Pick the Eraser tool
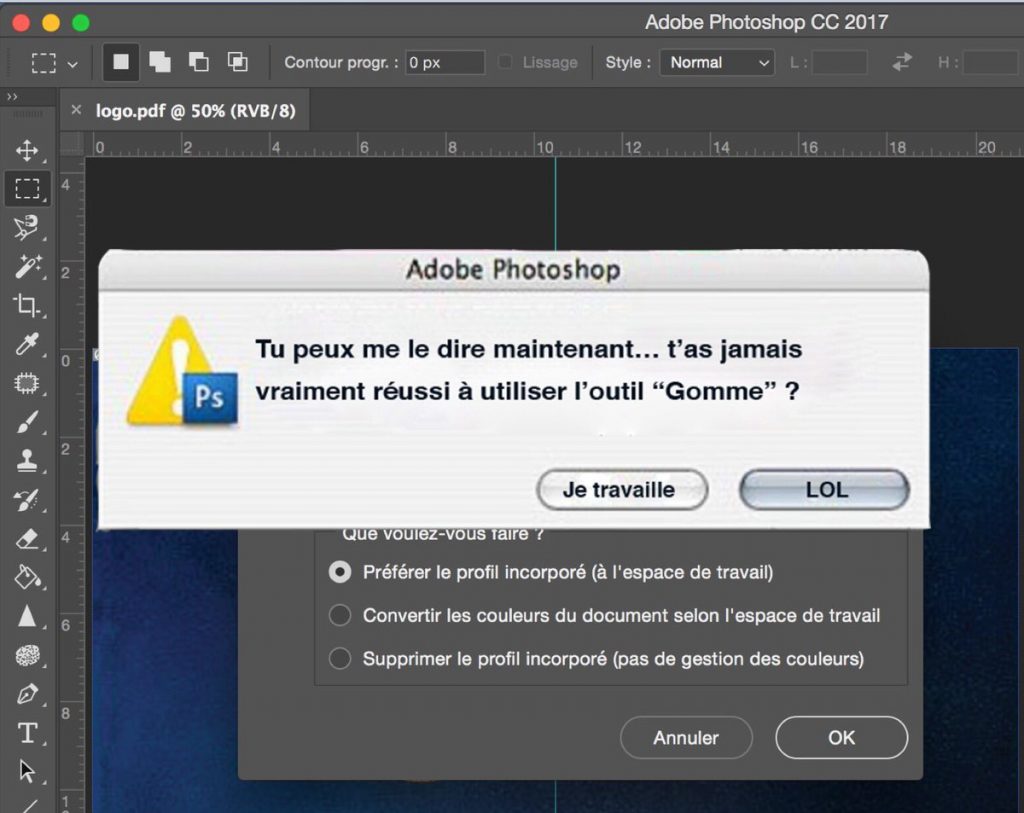Screen dimensions: 1024x813 27,539
